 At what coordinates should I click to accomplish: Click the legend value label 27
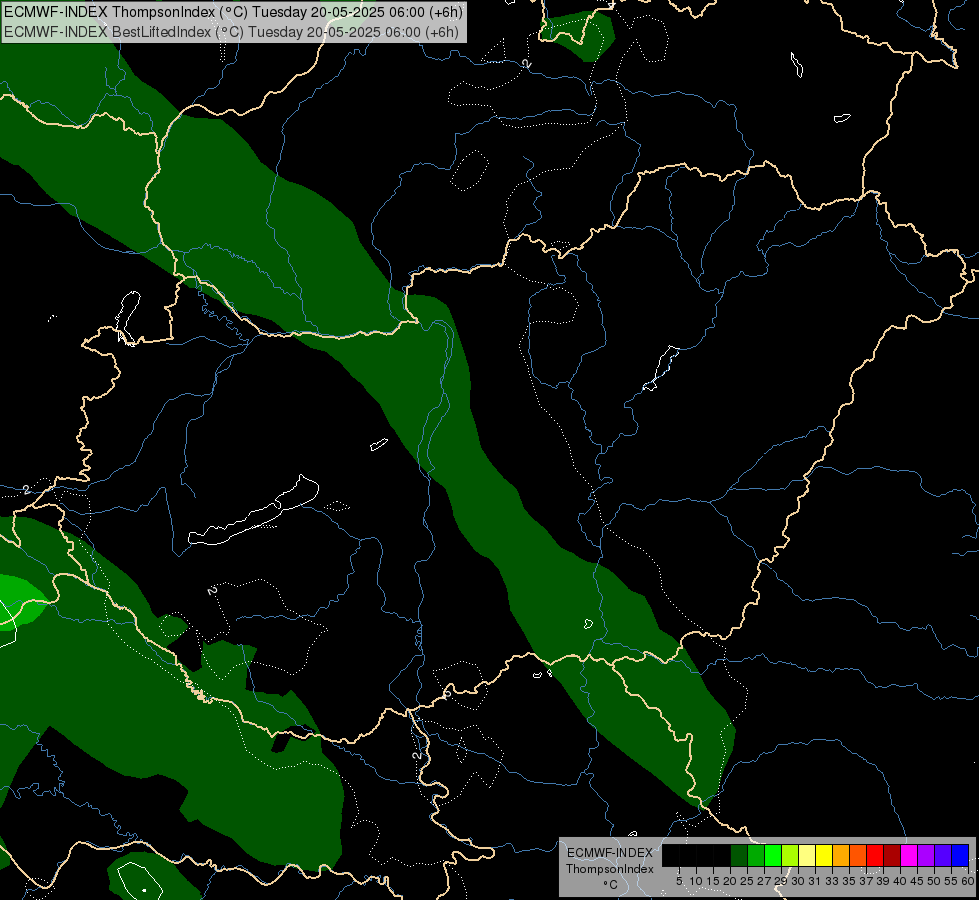click(x=764, y=881)
